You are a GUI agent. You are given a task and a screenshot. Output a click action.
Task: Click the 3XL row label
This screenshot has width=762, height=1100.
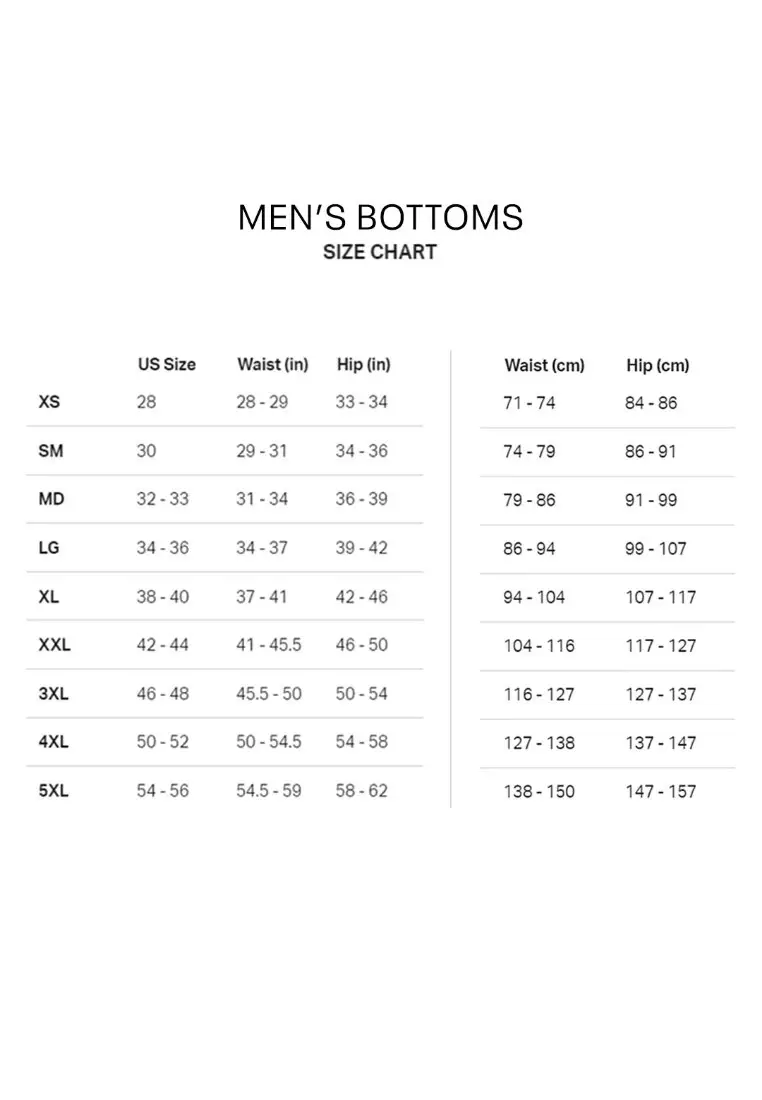[53, 693]
